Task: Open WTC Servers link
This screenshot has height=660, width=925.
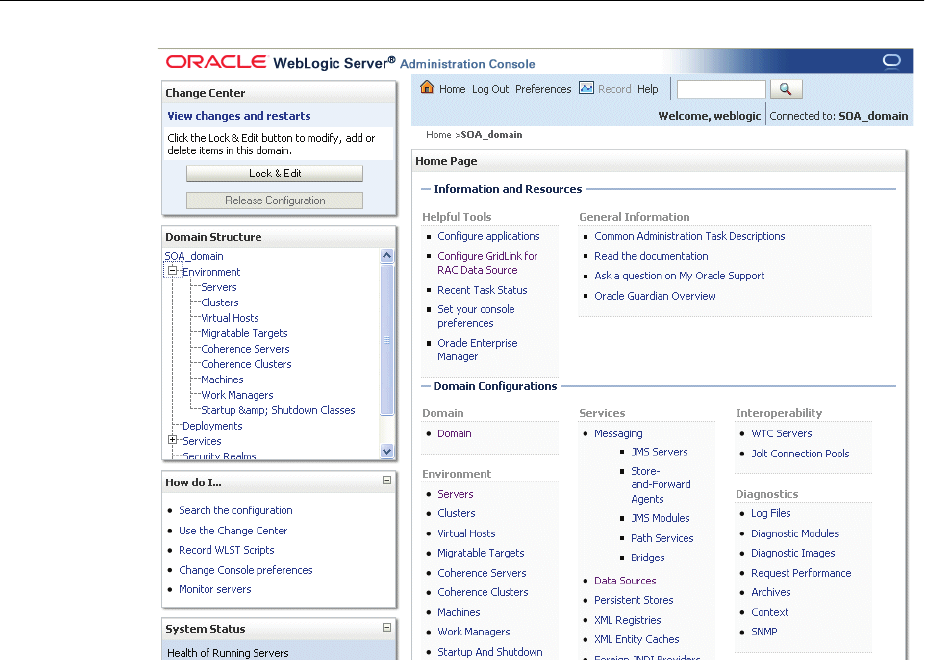Action: (781, 434)
